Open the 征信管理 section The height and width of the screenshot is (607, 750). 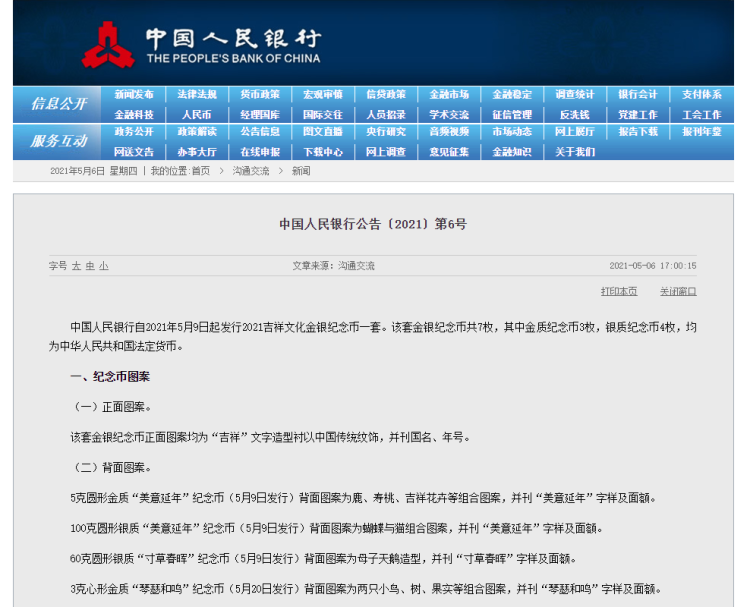click(x=512, y=115)
